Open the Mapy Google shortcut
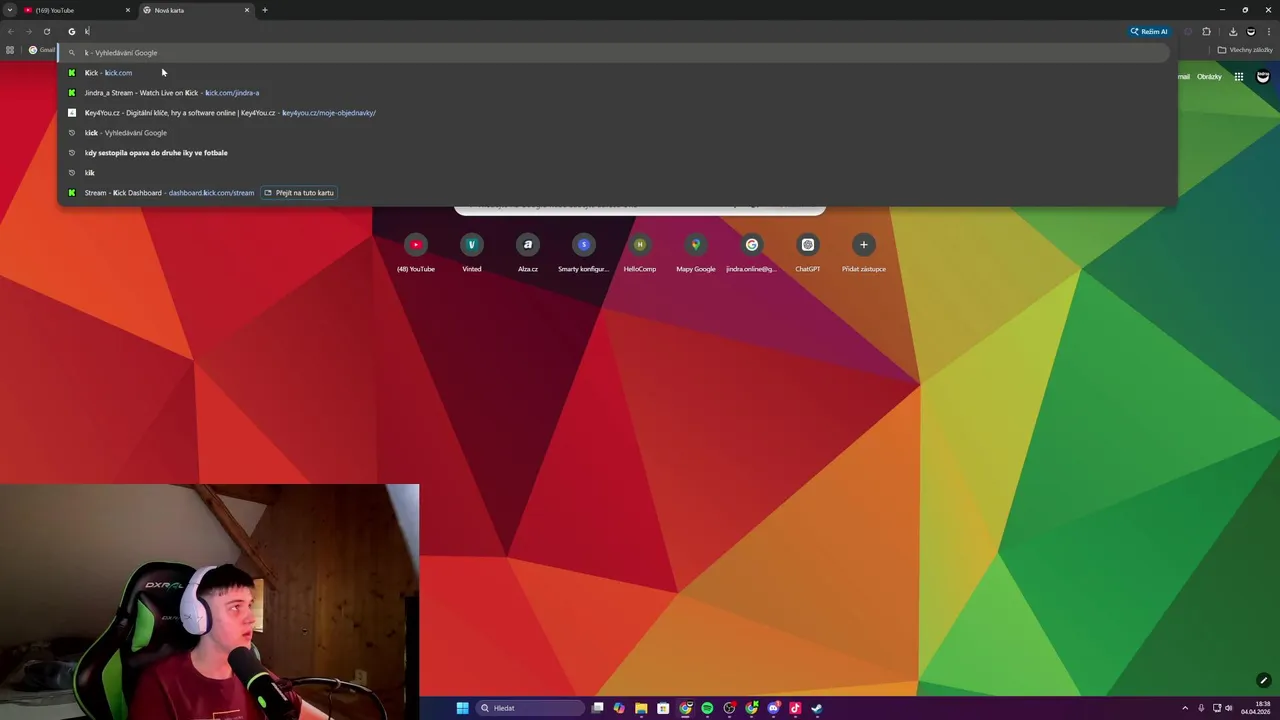The height and width of the screenshot is (720, 1280). 696,252
